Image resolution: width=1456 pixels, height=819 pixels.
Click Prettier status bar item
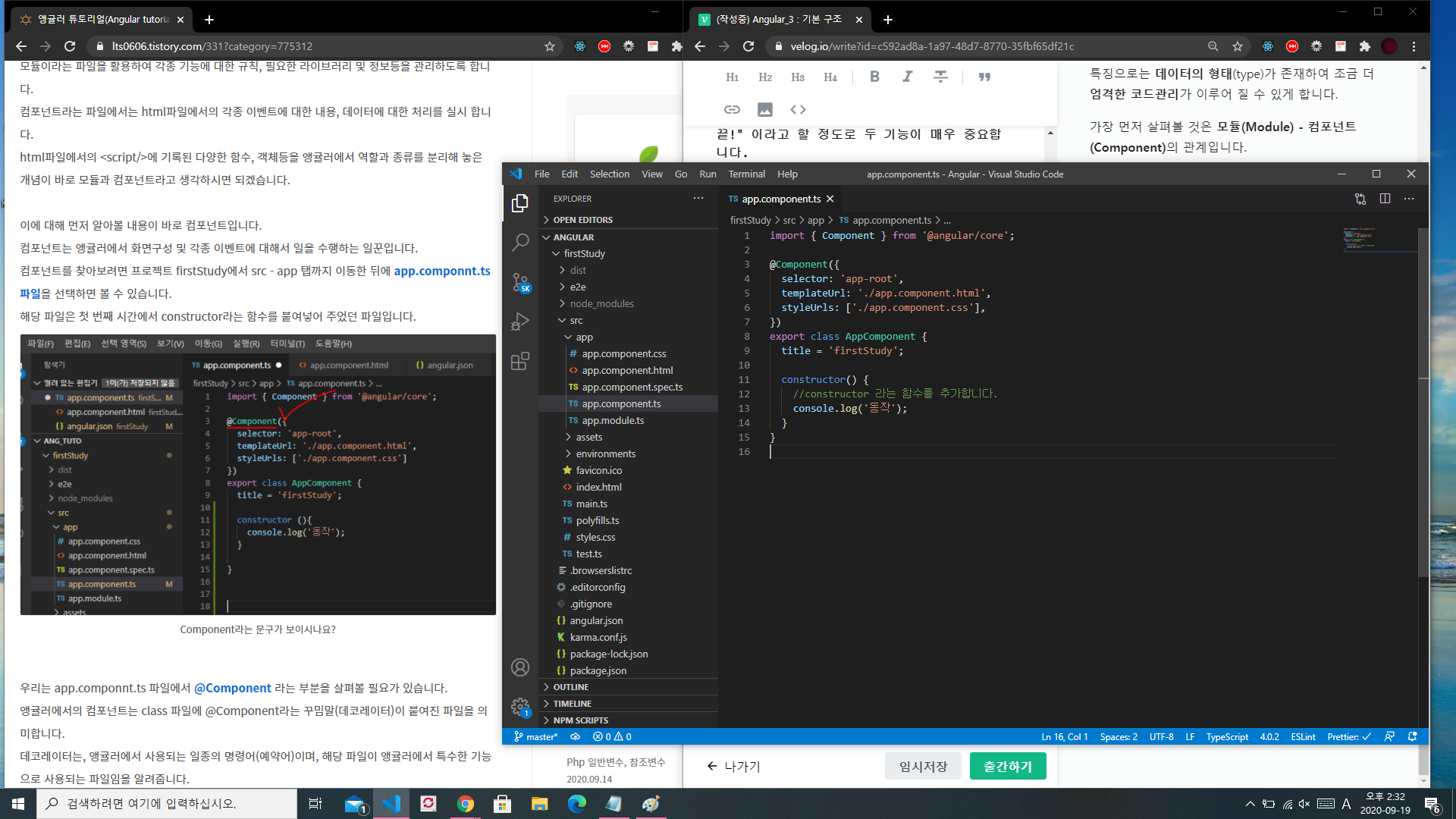(1349, 736)
